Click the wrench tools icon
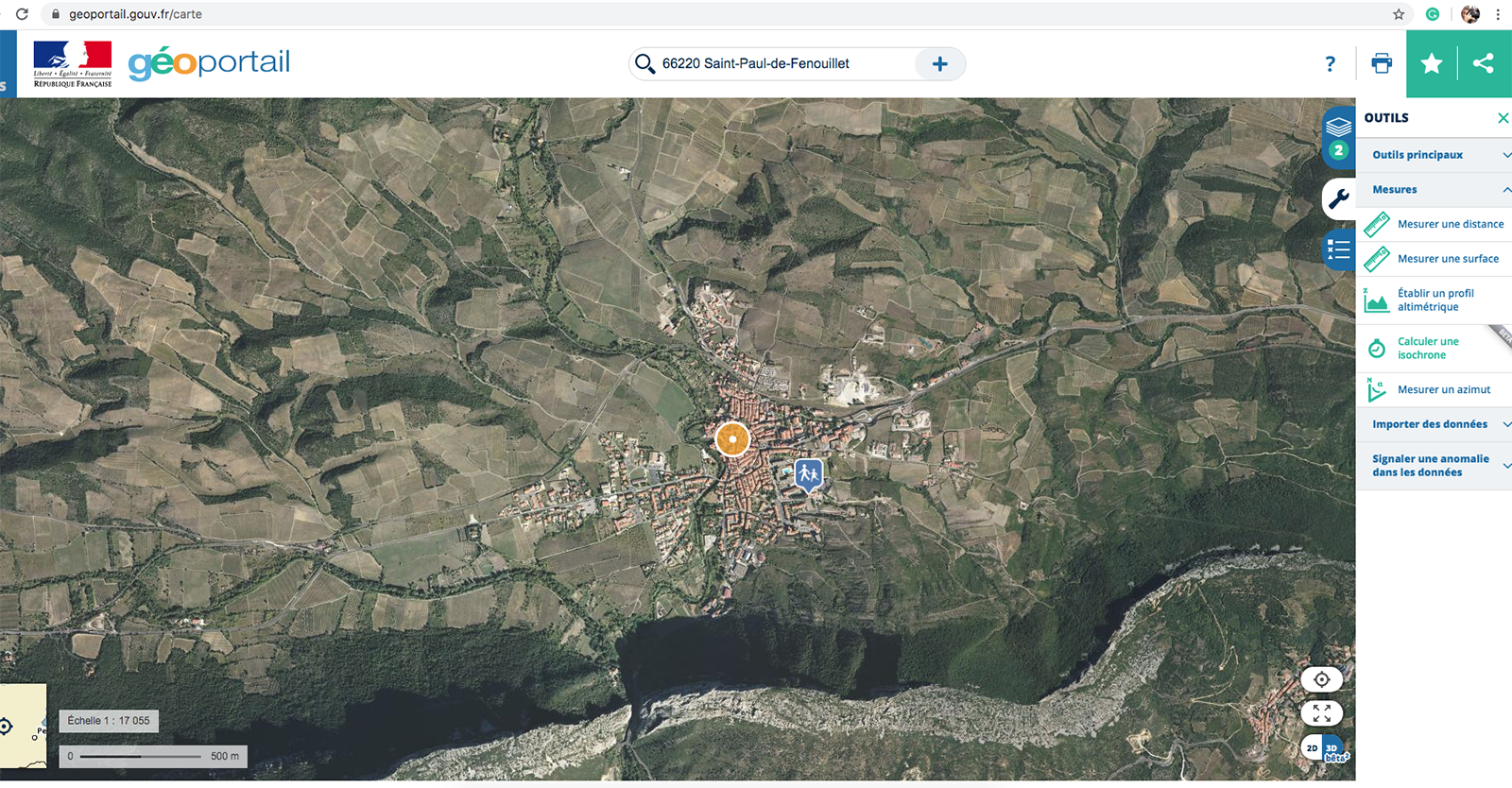 [1338, 198]
